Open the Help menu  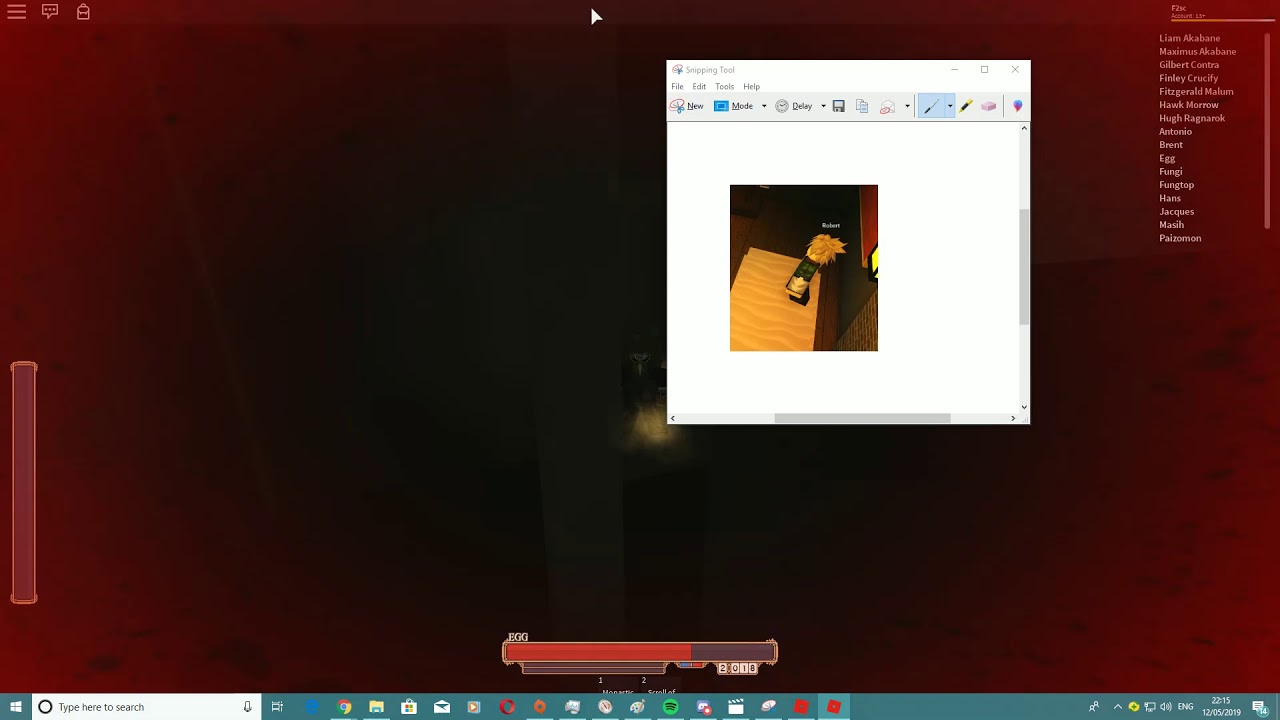point(751,87)
